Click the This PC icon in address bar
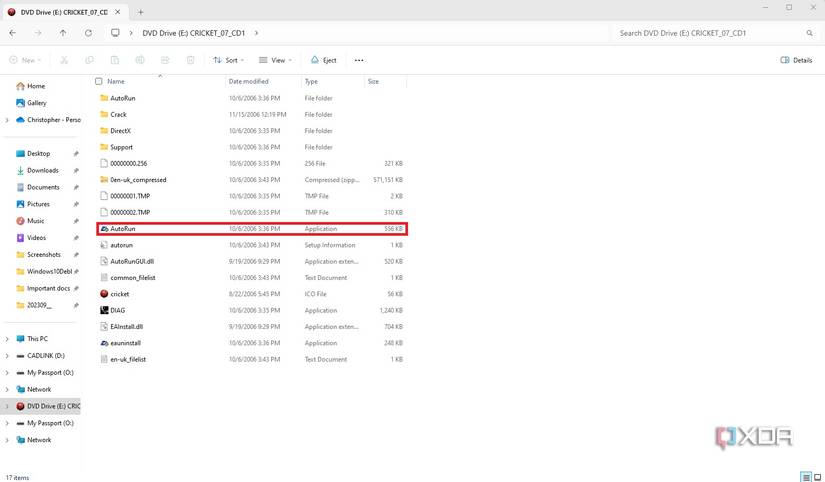This screenshot has width=825, height=482. click(115, 33)
